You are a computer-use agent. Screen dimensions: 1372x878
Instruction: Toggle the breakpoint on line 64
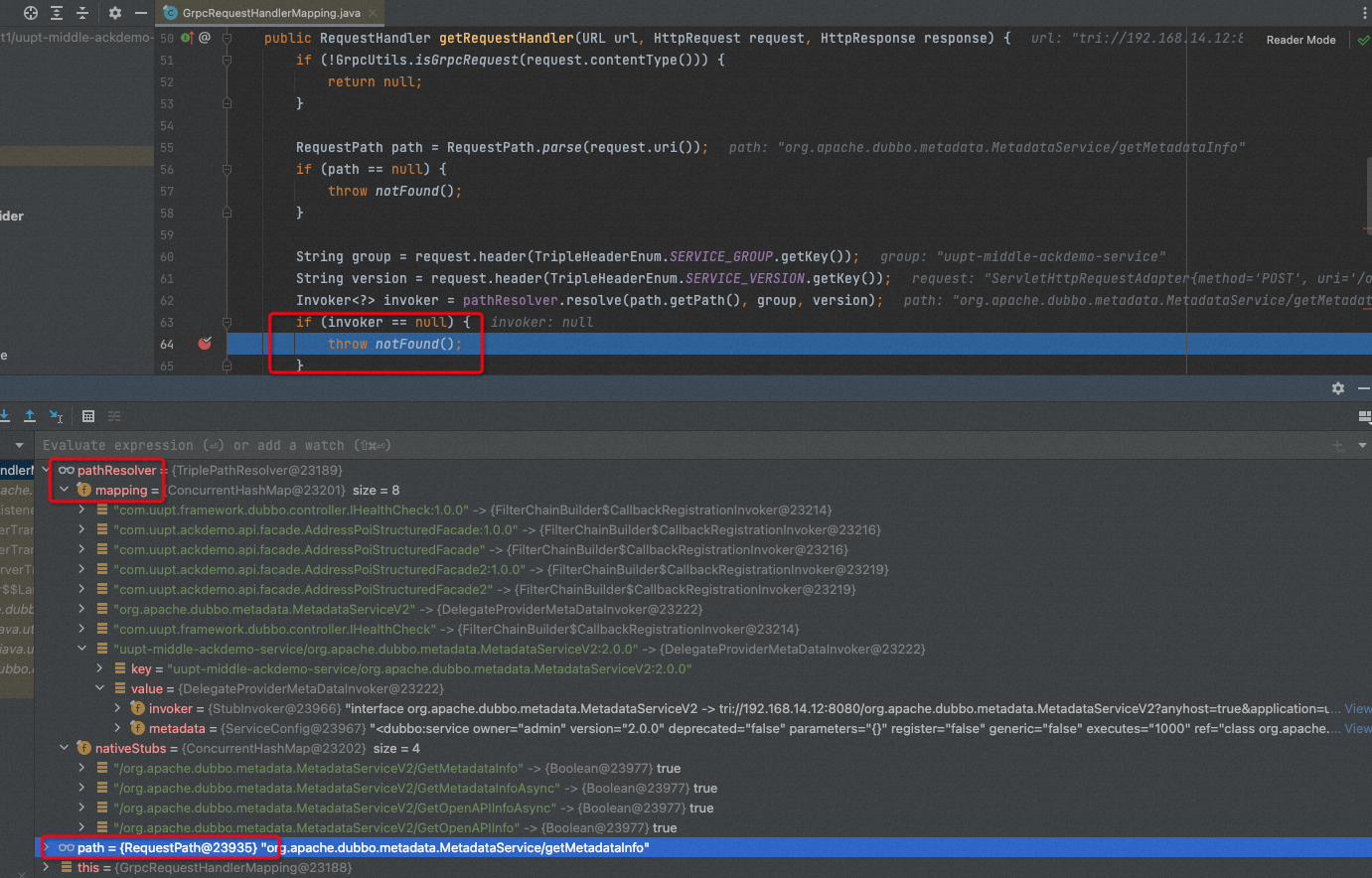[205, 344]
